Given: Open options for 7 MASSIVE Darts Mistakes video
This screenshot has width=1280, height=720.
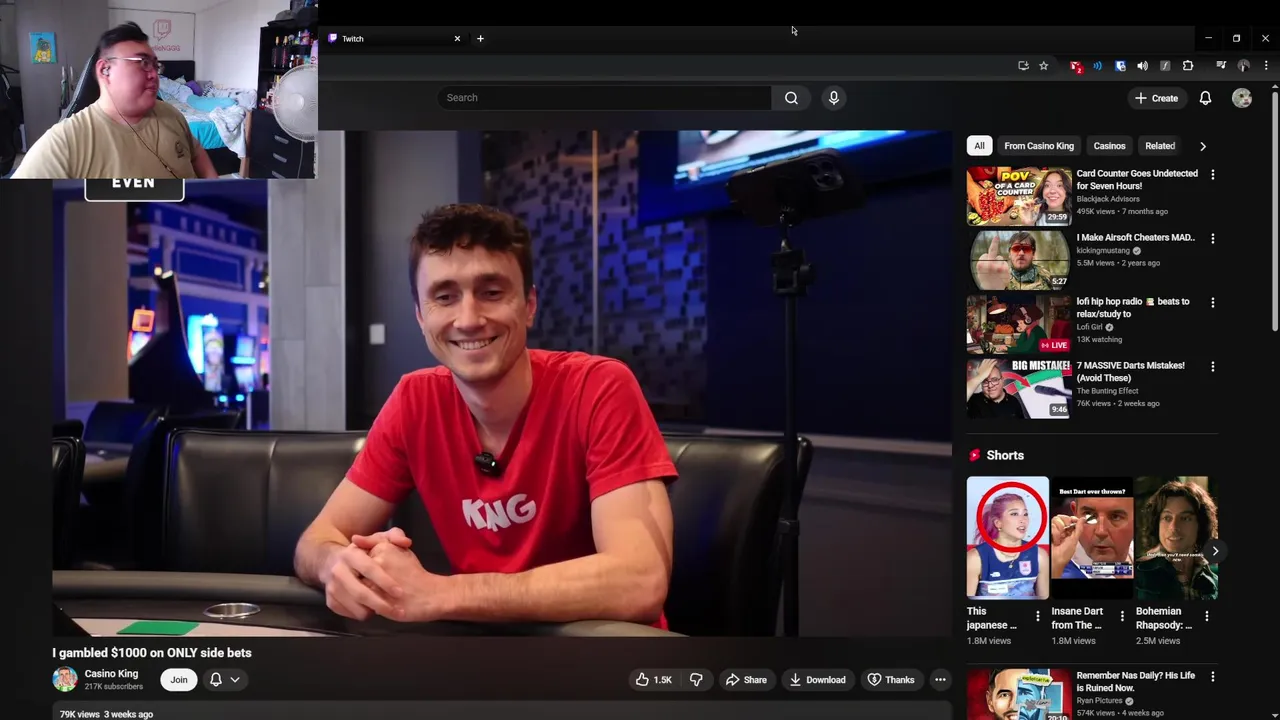Looking at the screenshot, I should click(1213, 367).
